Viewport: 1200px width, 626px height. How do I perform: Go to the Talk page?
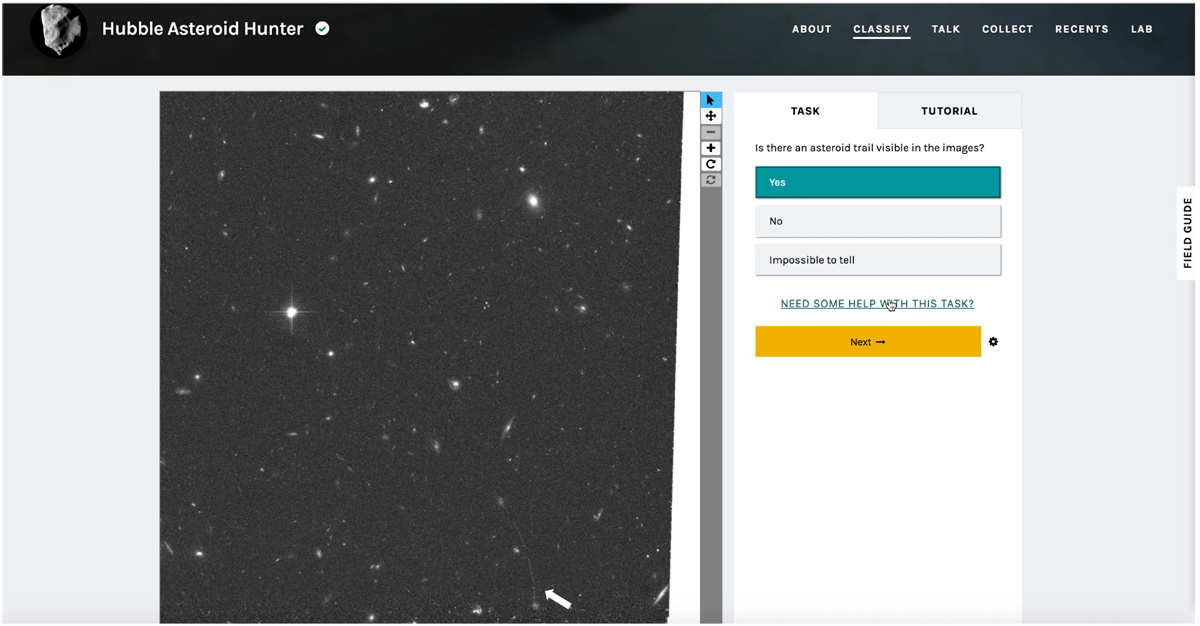[x=945, y=29]
